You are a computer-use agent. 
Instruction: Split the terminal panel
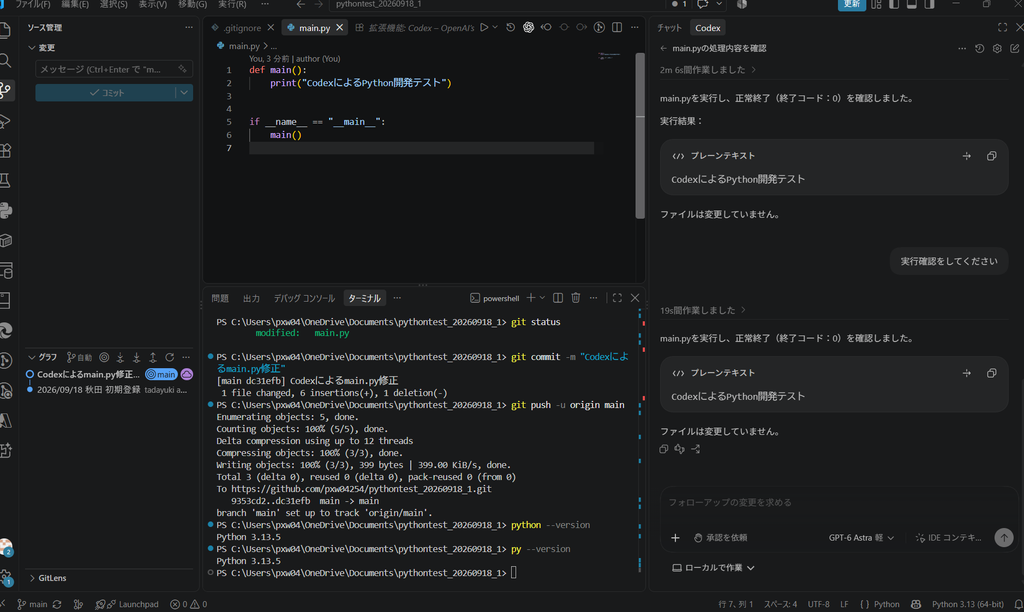[x=558, y=298]
